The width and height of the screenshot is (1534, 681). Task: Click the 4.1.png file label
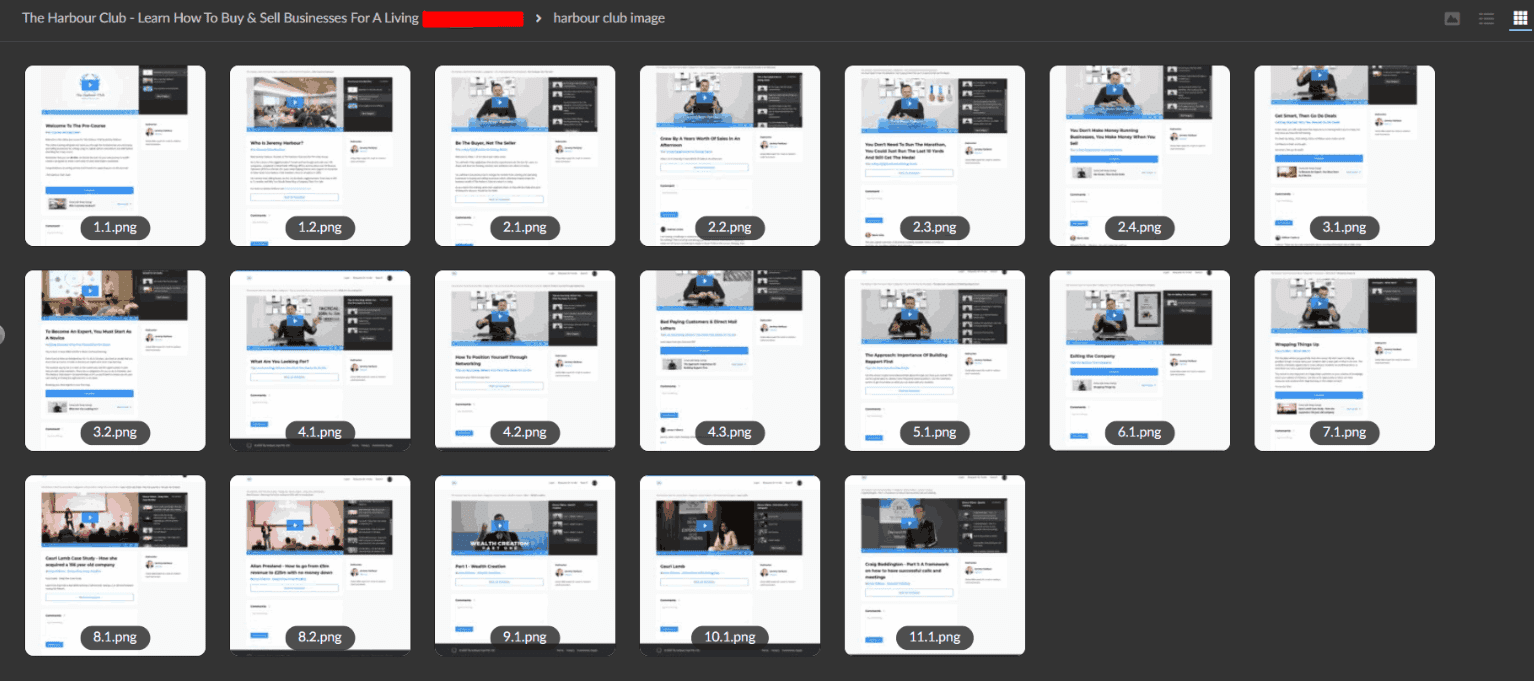pos(320,432)
